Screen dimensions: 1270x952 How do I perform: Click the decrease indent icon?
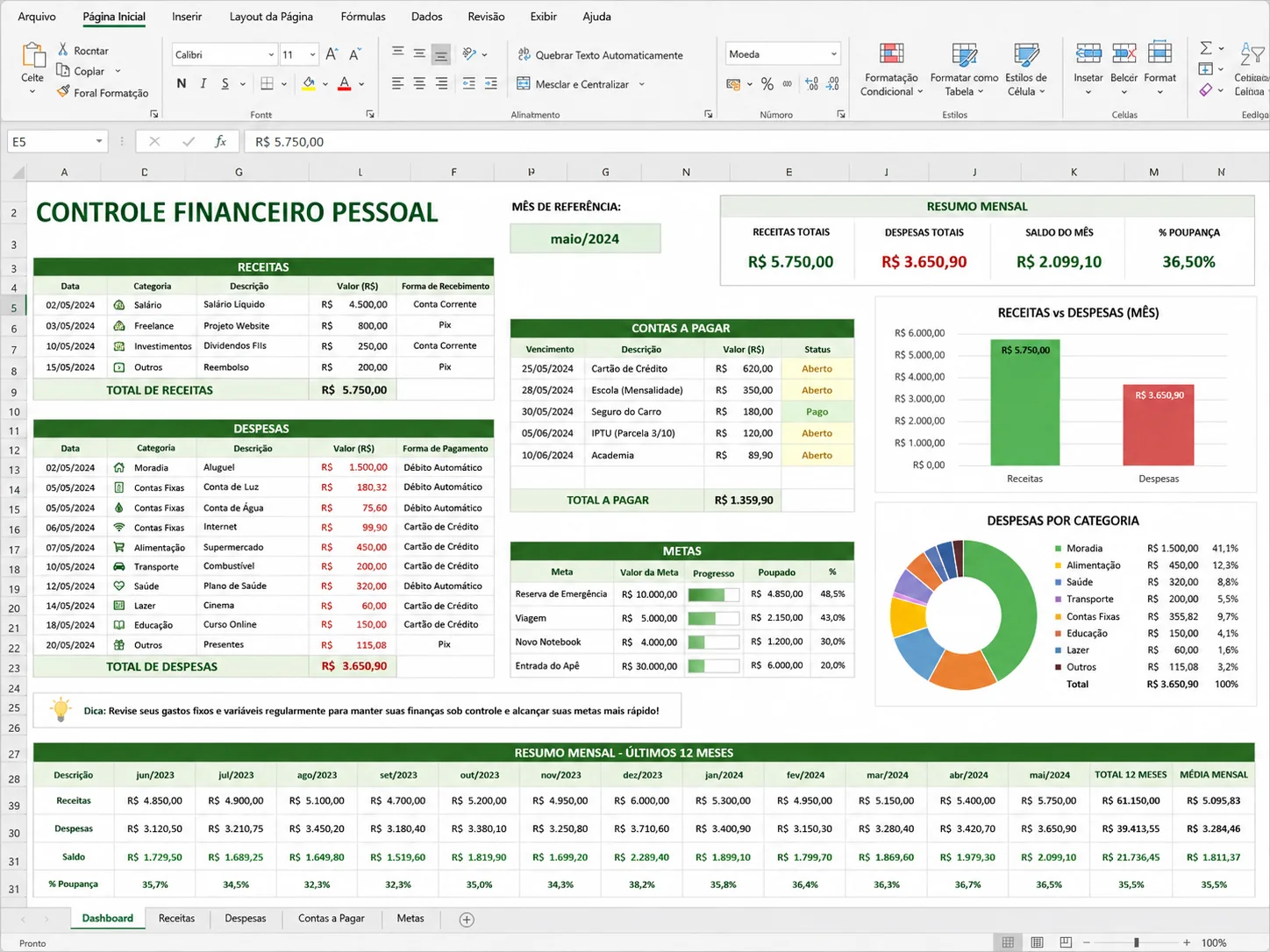[x=469, y=84]
